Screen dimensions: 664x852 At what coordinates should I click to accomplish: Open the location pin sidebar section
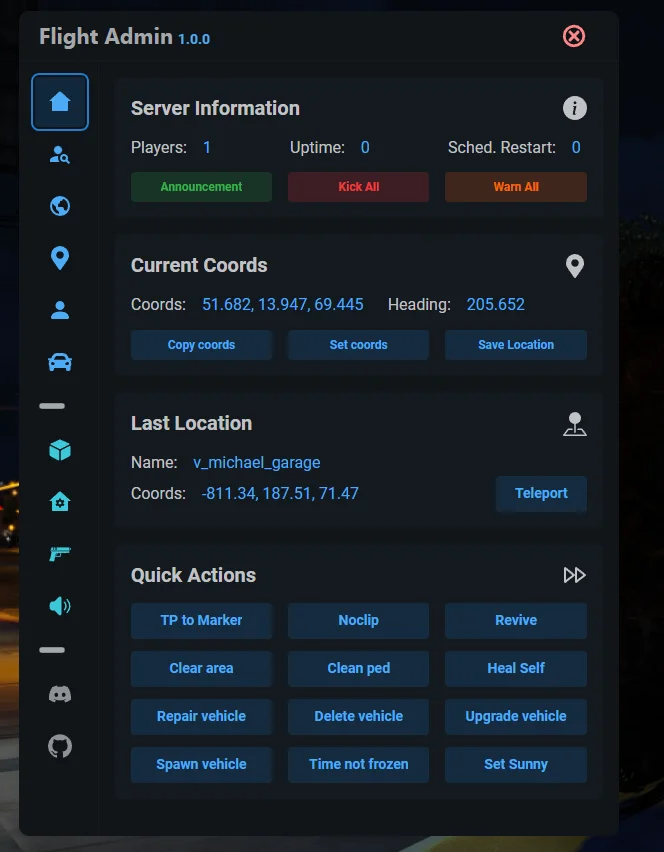(x=60, y=258)
